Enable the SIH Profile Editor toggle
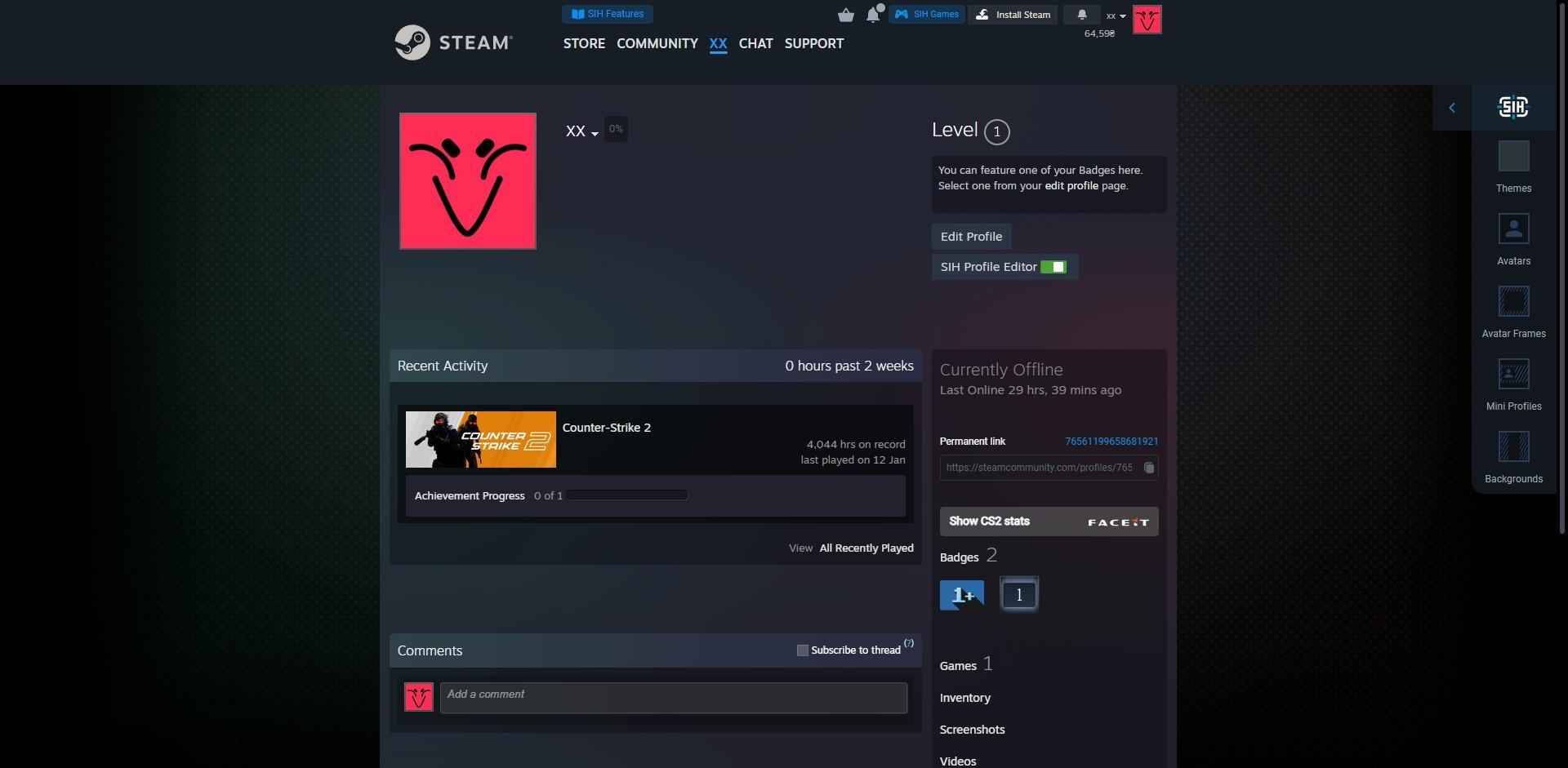 [1054, 266]
